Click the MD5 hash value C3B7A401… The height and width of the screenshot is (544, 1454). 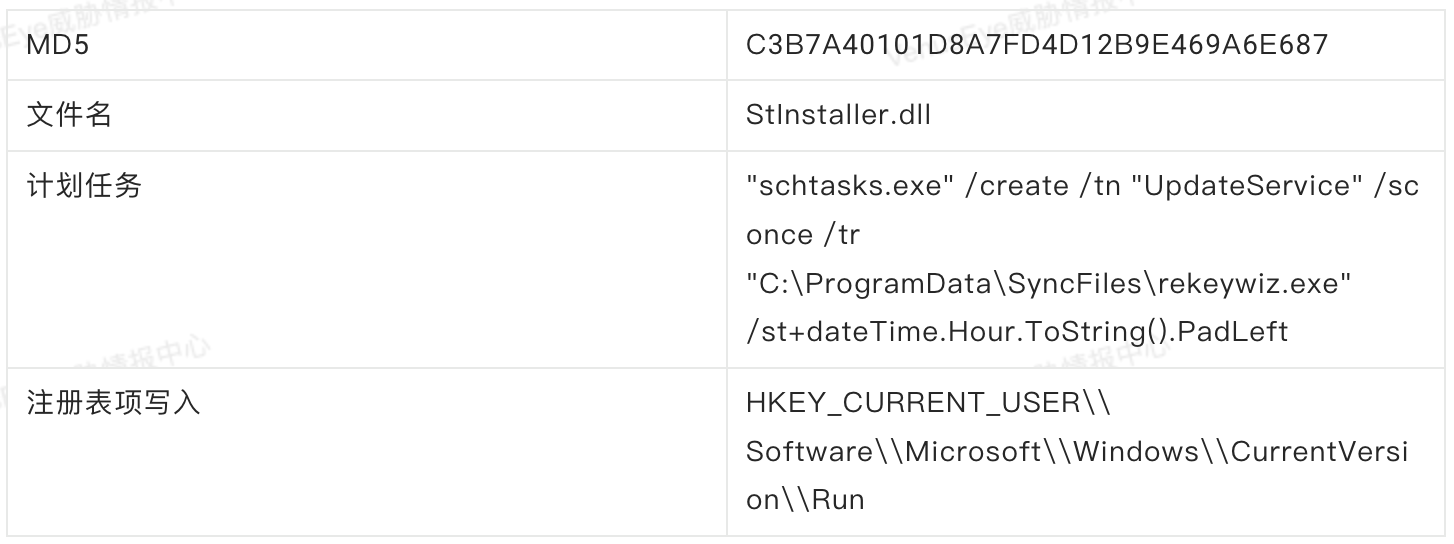(x=1037, y=45)
